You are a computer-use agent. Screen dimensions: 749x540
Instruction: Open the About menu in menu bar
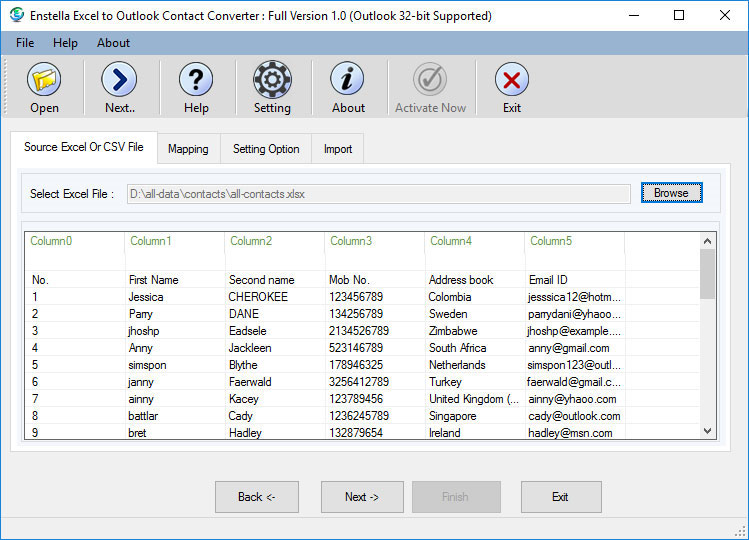pos(113,43)
